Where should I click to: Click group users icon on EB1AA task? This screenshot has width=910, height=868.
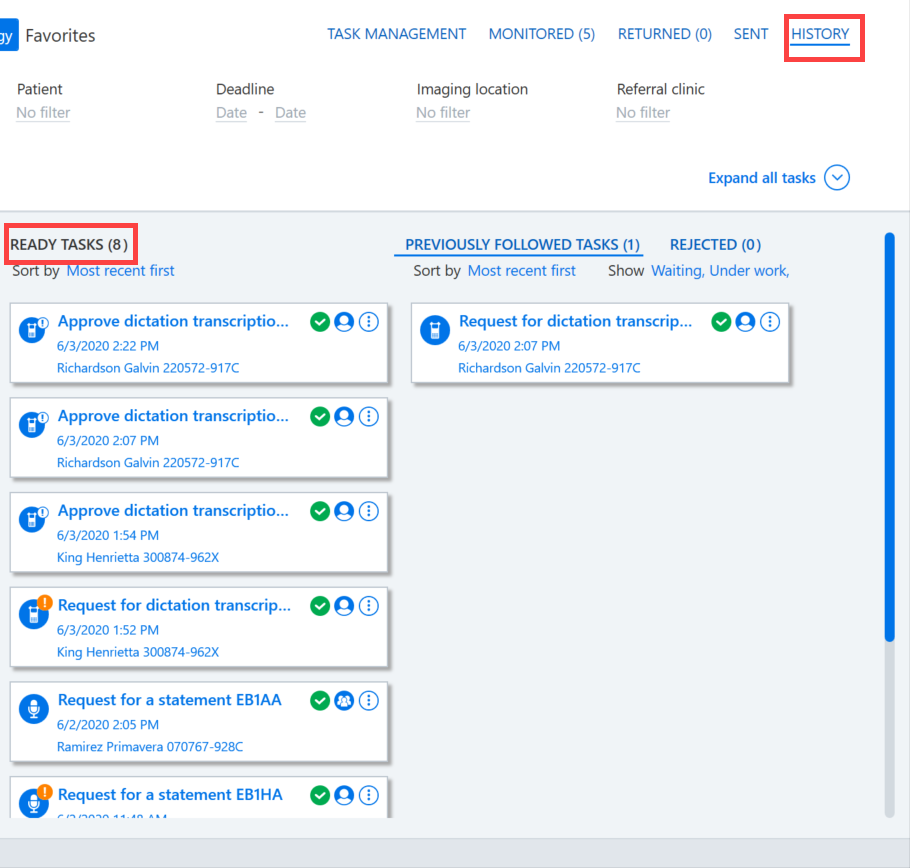(x=344, y=700)
